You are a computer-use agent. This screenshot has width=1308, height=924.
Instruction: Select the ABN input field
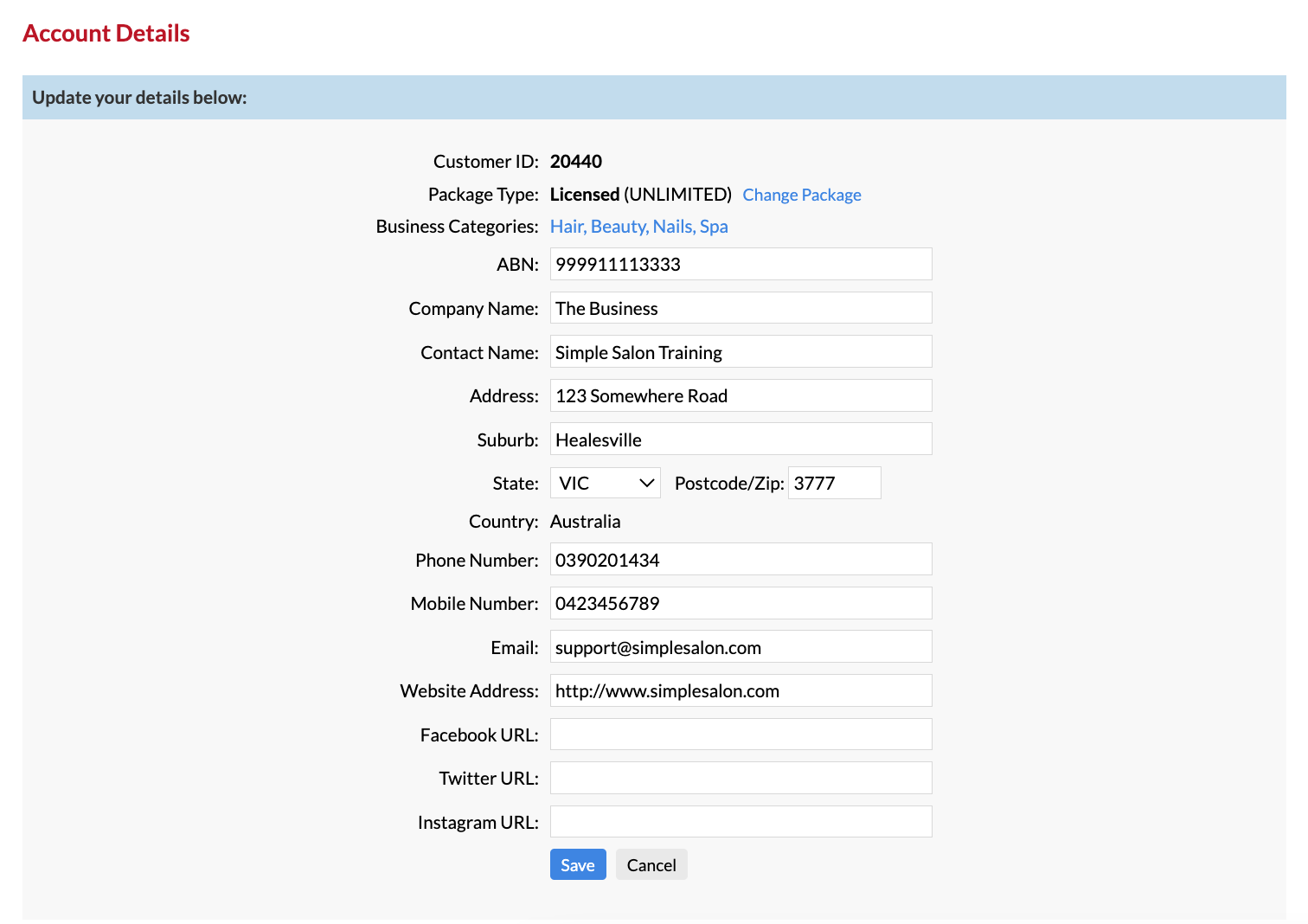pos(740,264)
